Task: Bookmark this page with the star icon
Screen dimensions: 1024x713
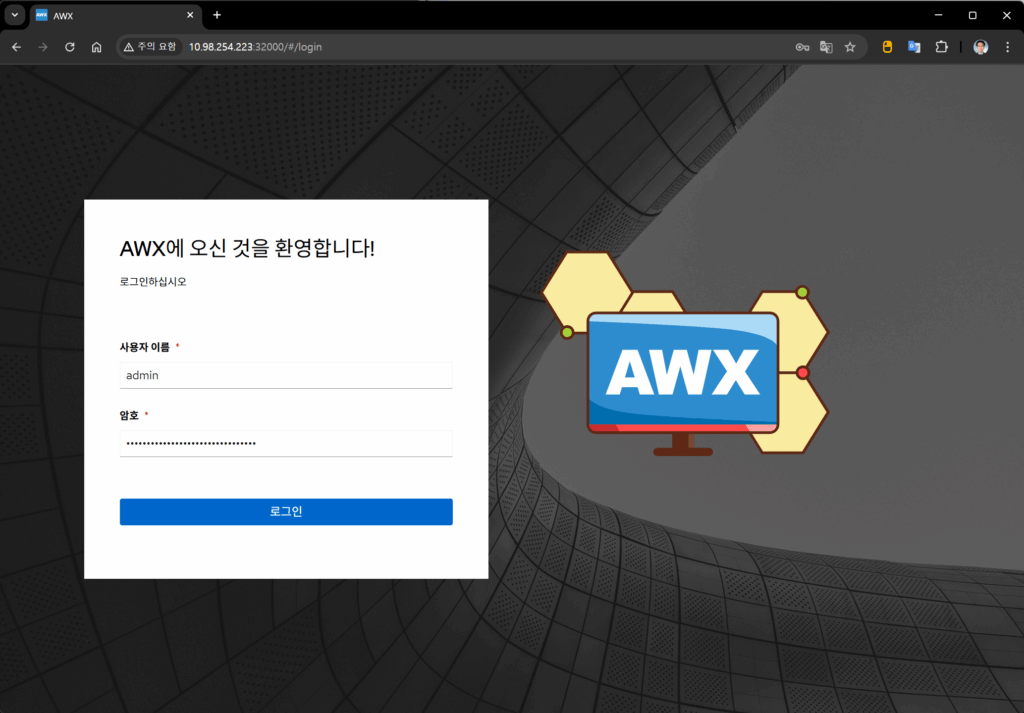Action: 850,47
